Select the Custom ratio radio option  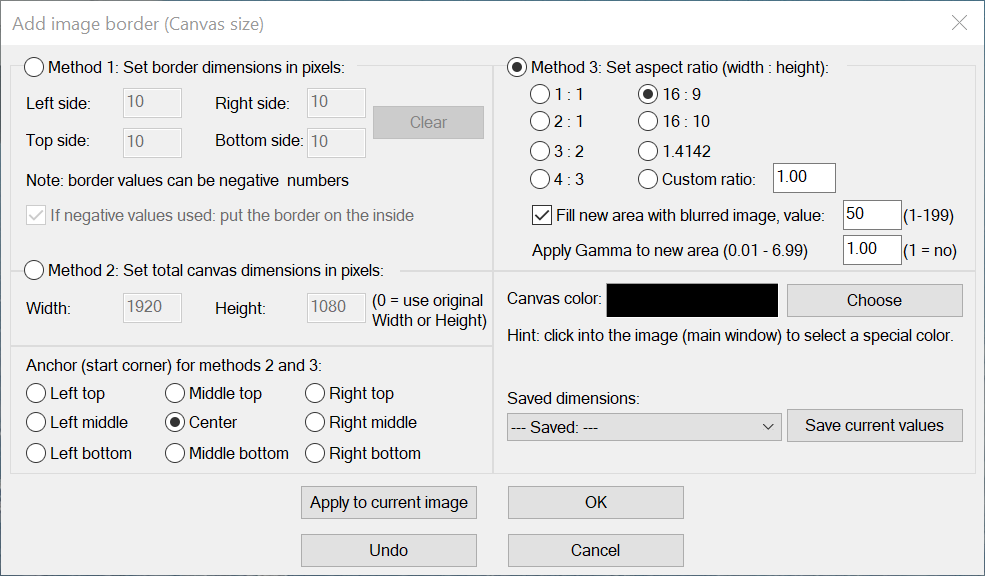649,180
